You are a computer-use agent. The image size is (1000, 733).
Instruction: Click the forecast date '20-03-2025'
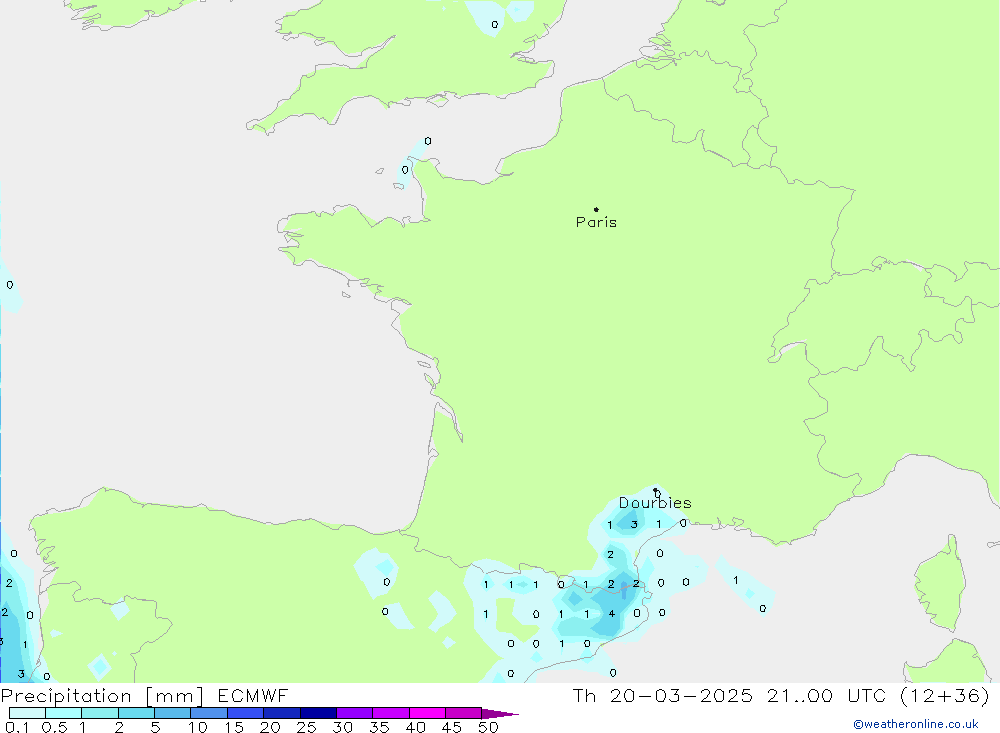click(681, 695)
